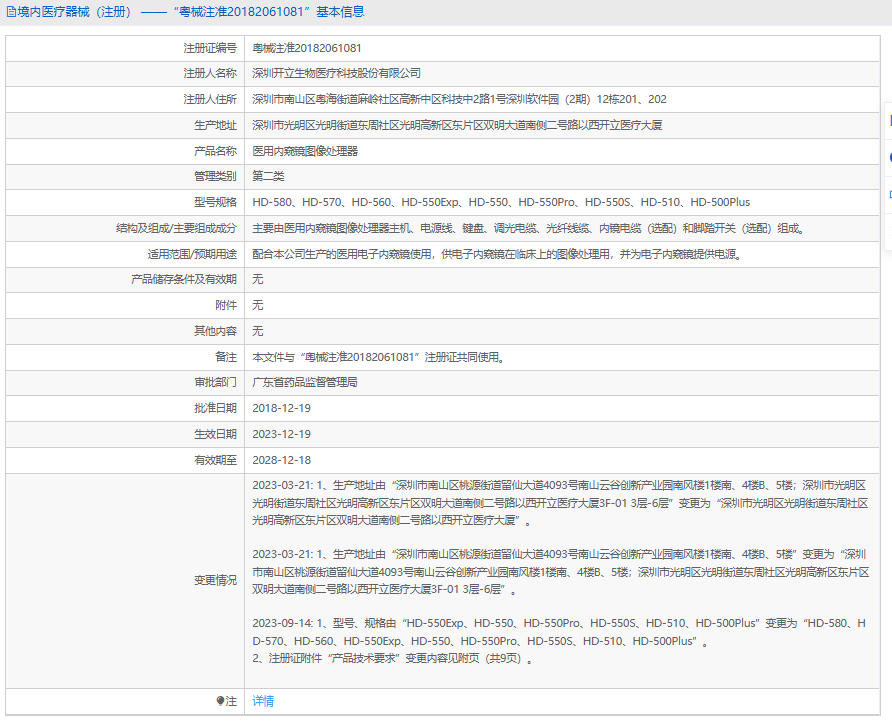Click the 适用范围/预期用途 description text
This screenshot has height=724, width=892.
click(497, 254)
